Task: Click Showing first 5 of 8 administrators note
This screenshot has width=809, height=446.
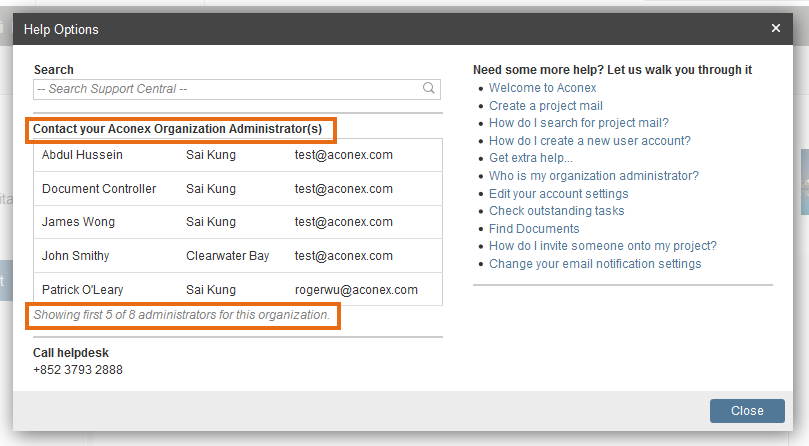Action: (x=181, y=315)
